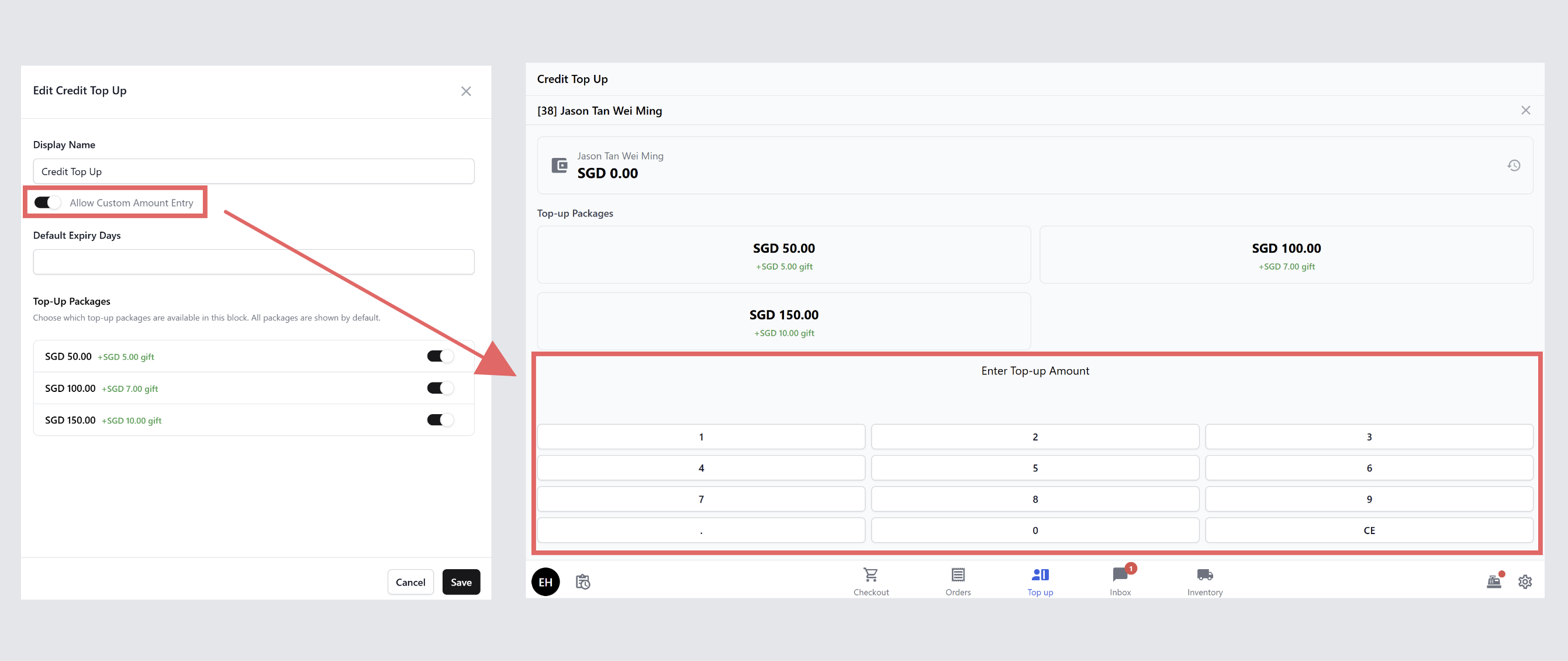1568x661 pixels.
Task: Open the Orders list tab
Action: coord(958,581)
